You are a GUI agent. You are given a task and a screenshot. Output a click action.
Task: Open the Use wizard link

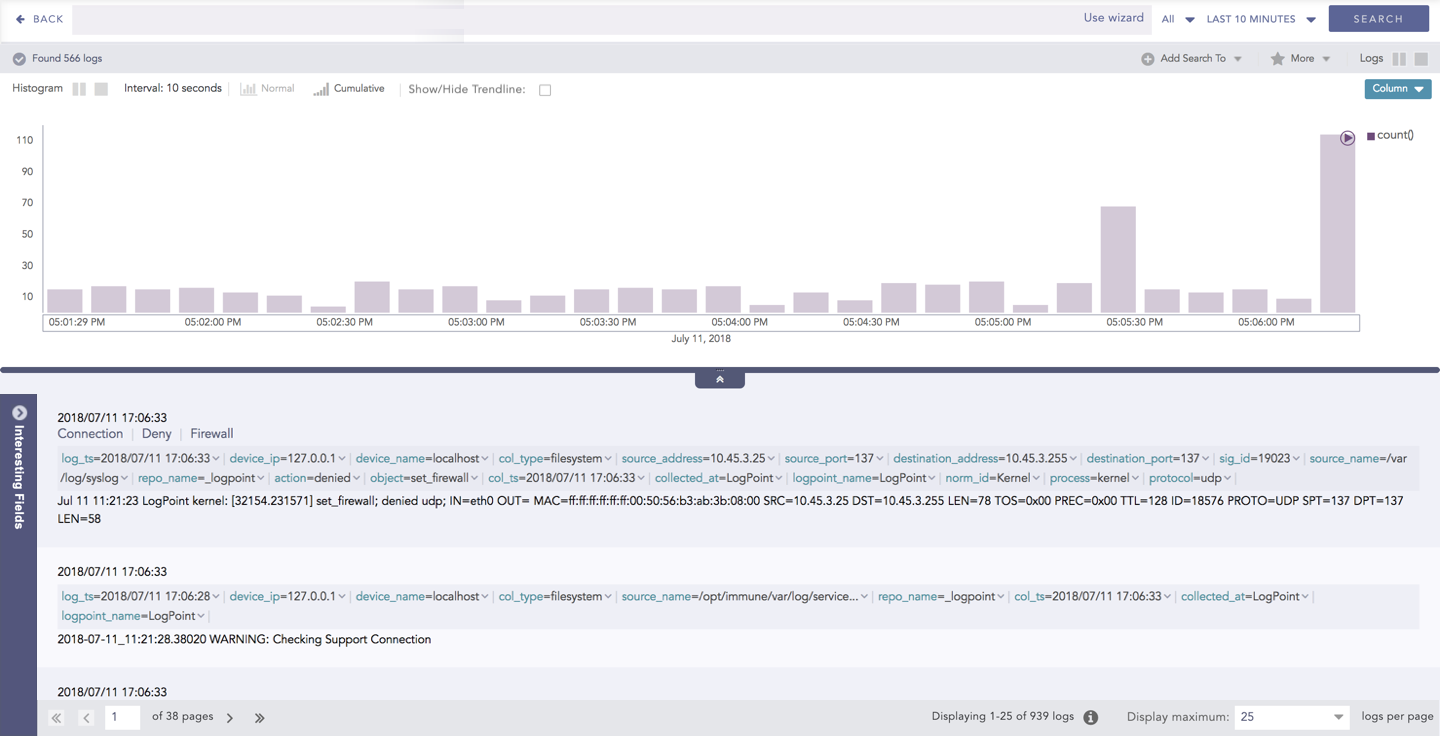pyautogui.click(x=1113, y=18)
